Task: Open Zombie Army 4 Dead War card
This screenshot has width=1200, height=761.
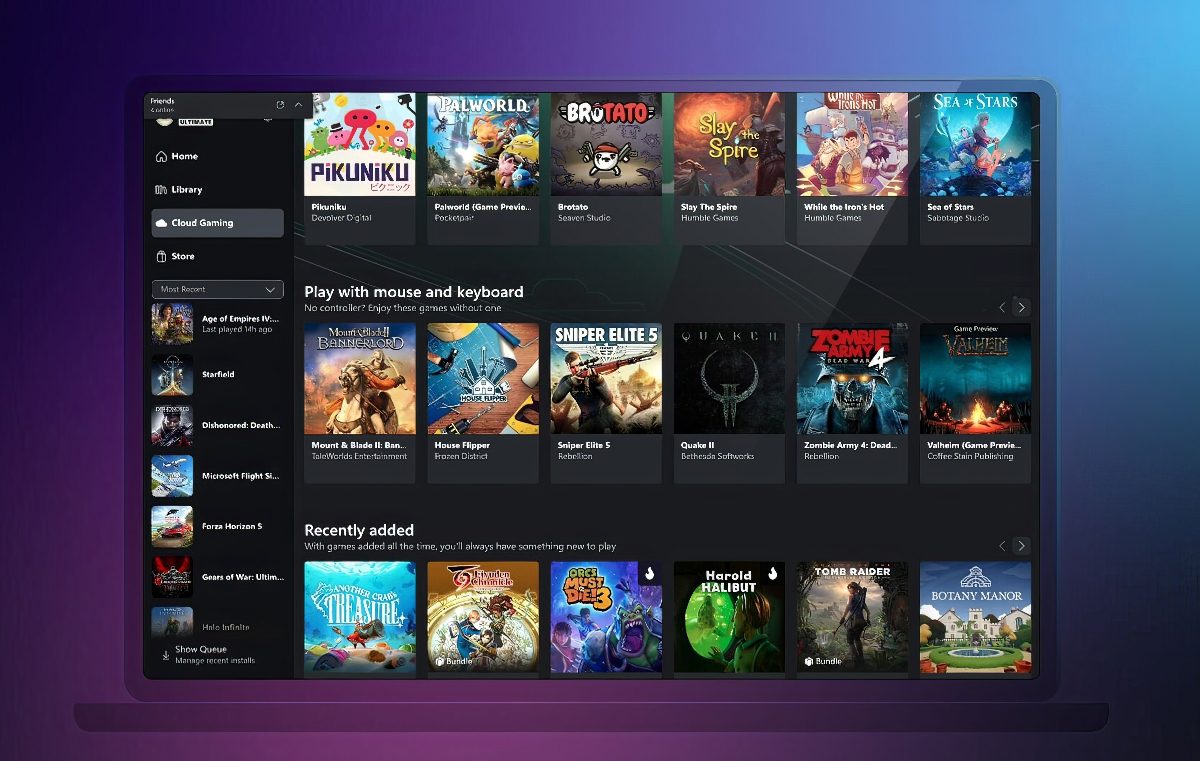Action: 852,403
